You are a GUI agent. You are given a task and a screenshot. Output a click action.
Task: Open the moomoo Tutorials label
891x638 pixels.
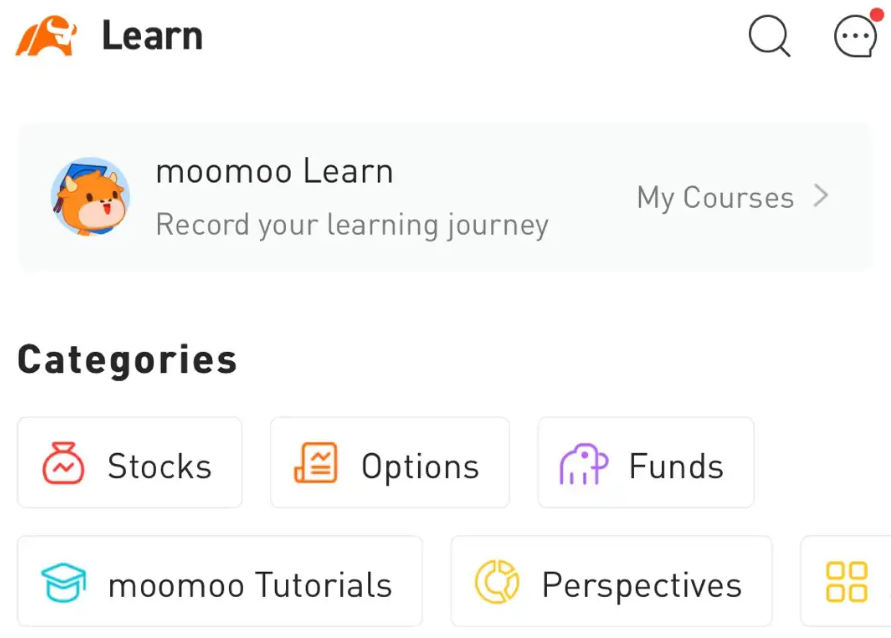pos(250,584)
